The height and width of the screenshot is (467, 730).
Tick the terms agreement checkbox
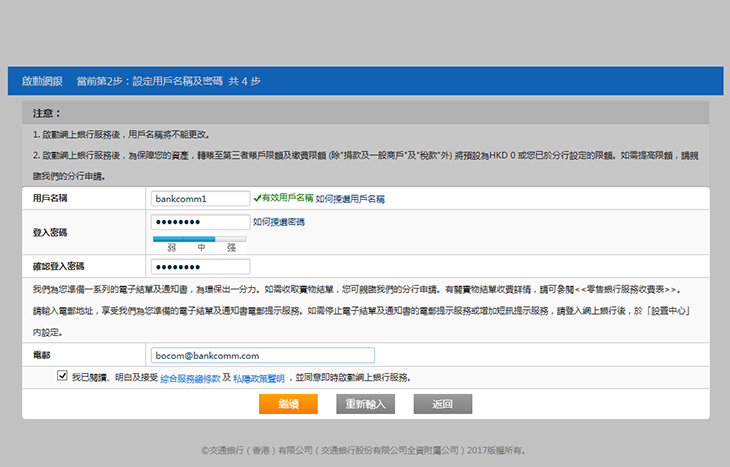[63, 376]
